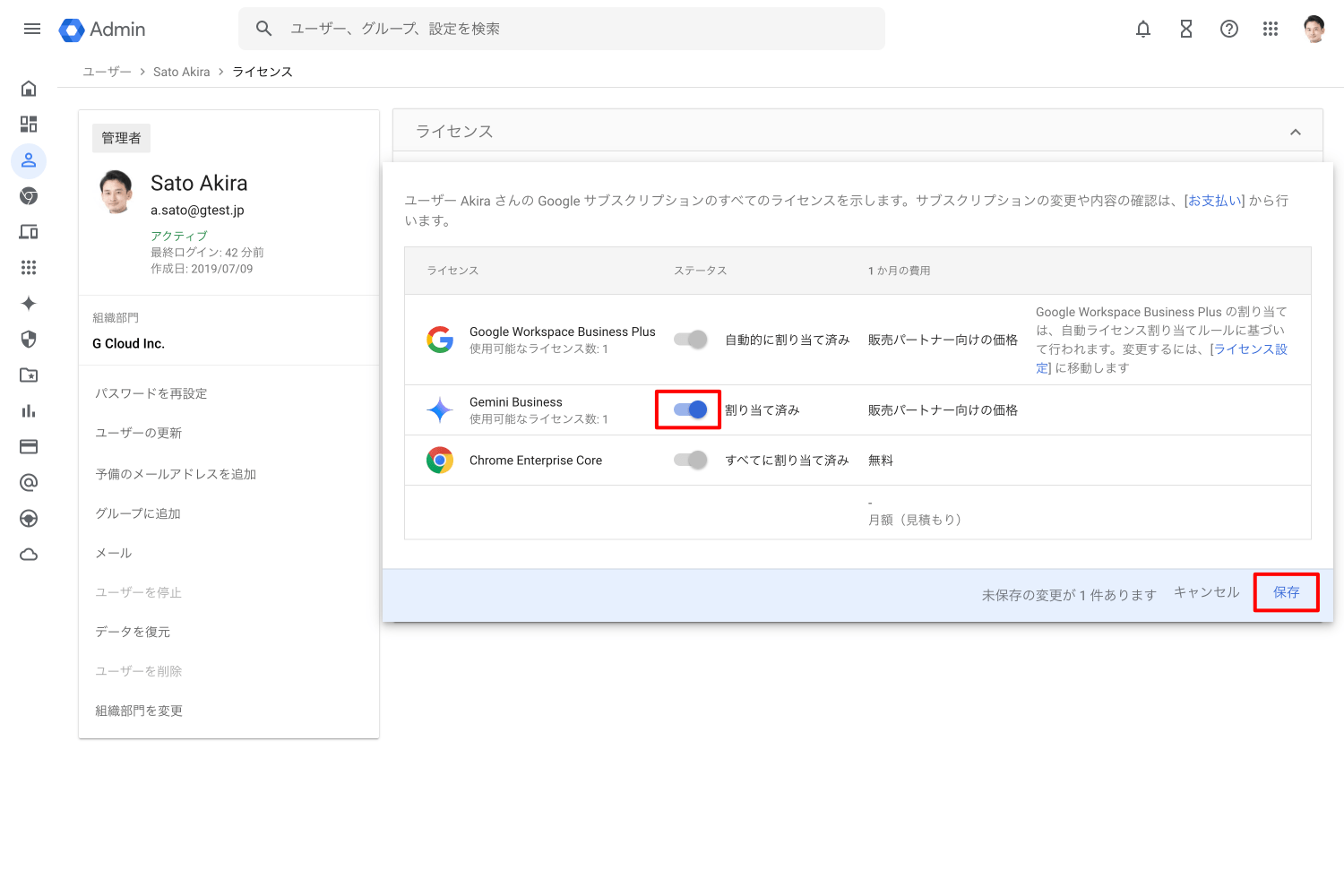The height and width of the screenshot is (896, 1344).
Task: Click the 管理者 badge
Action: pos(121,138)
